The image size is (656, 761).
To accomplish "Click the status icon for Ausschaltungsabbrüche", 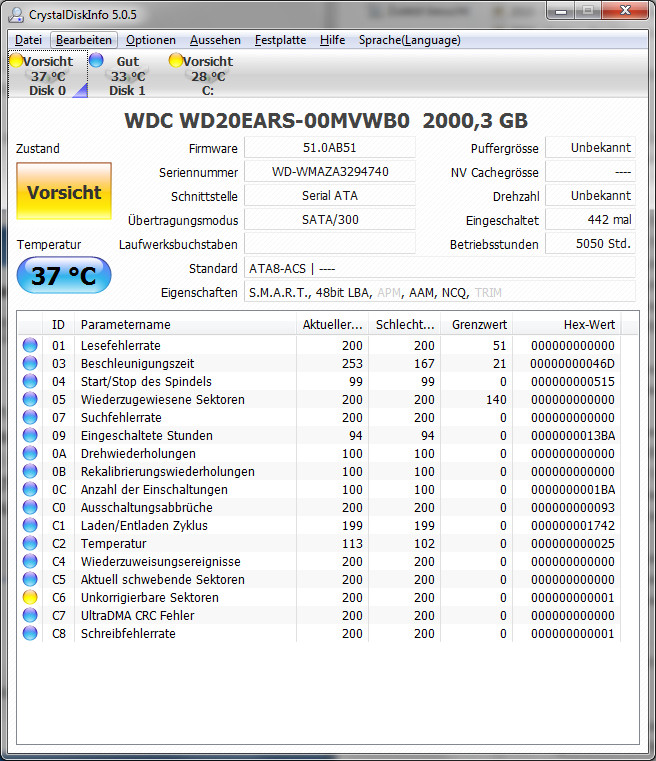I will coord(30,507).
